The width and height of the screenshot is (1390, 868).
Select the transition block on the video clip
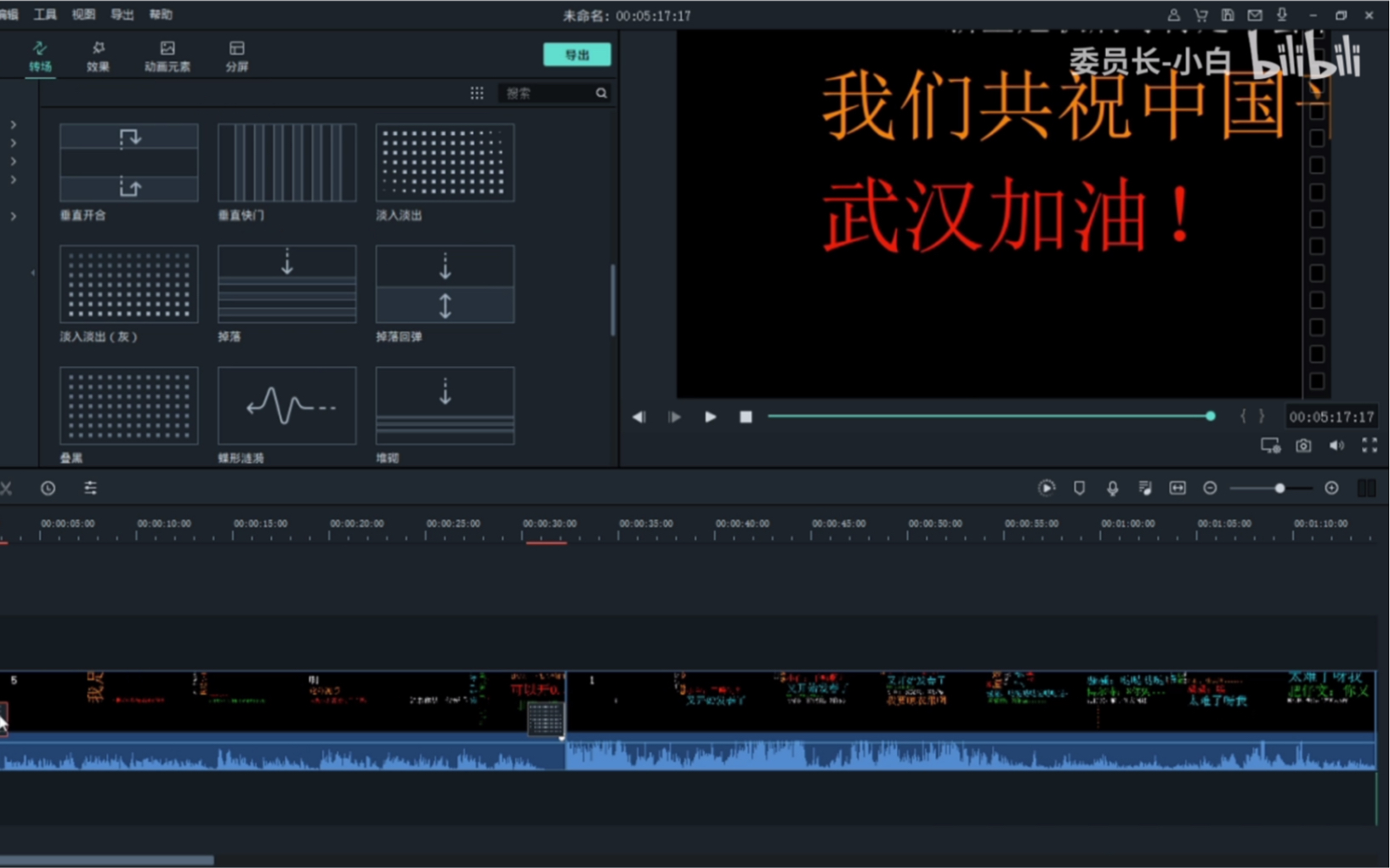pos(545,718)
